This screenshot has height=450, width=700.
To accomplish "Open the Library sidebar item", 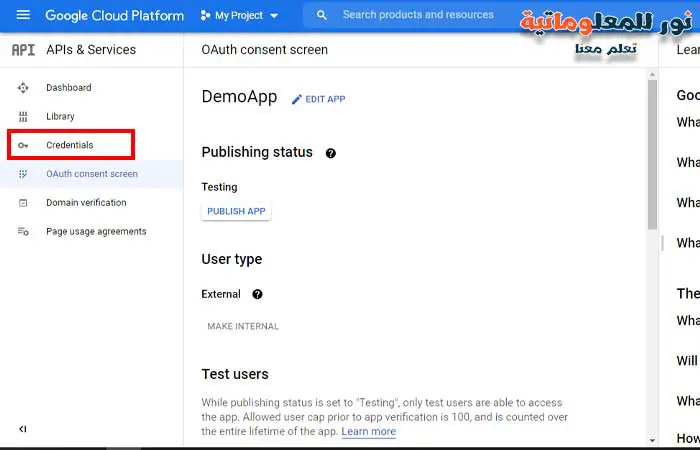I will point(92,117).
